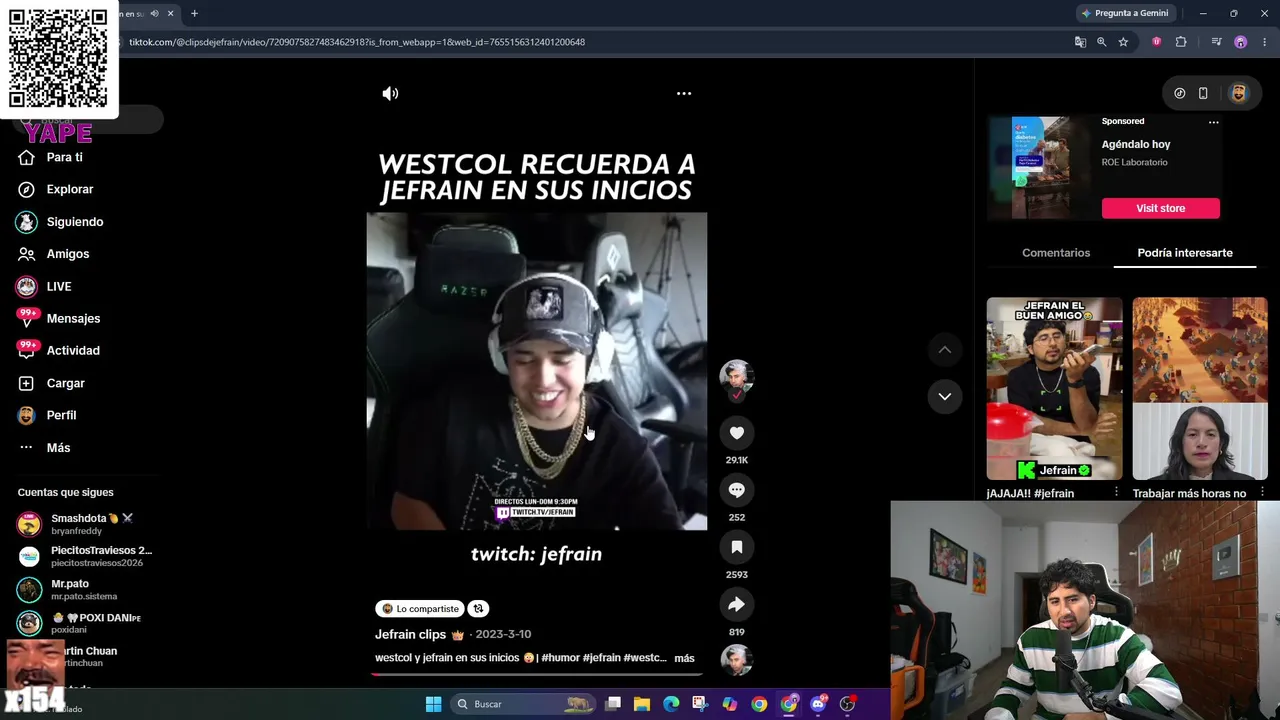
Task: Mute the video with the speaker icon
Action: tap(390, 93)
